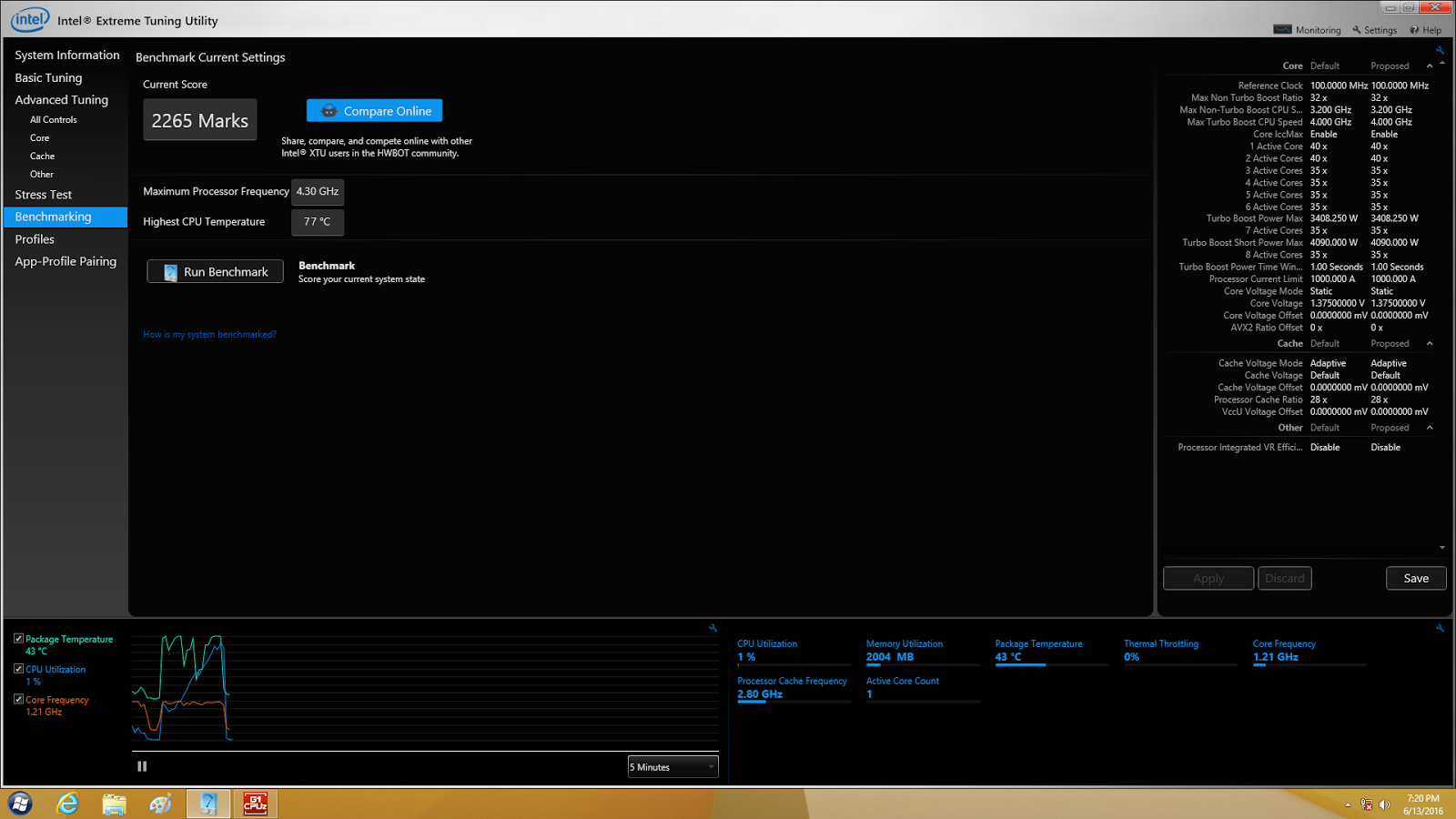Show hidden system tray icons
This screenshot has height=819, width=1456.
click(x=1348, y=804)
